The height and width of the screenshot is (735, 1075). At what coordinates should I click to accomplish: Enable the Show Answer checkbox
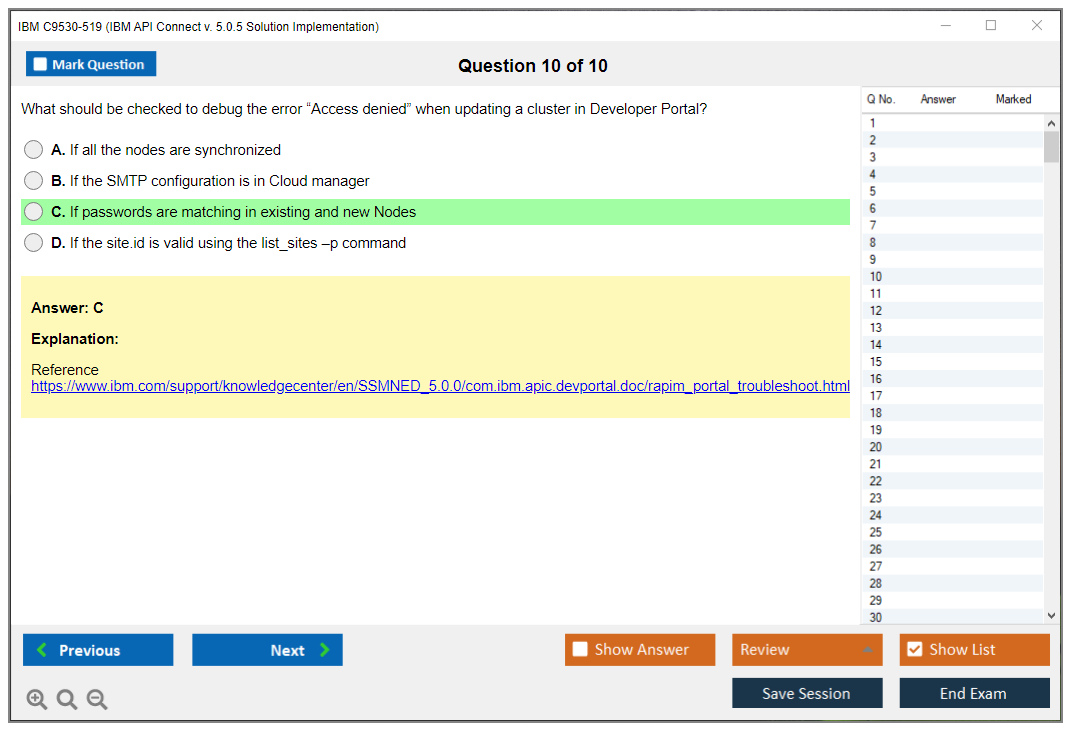[x=580, y=650]
